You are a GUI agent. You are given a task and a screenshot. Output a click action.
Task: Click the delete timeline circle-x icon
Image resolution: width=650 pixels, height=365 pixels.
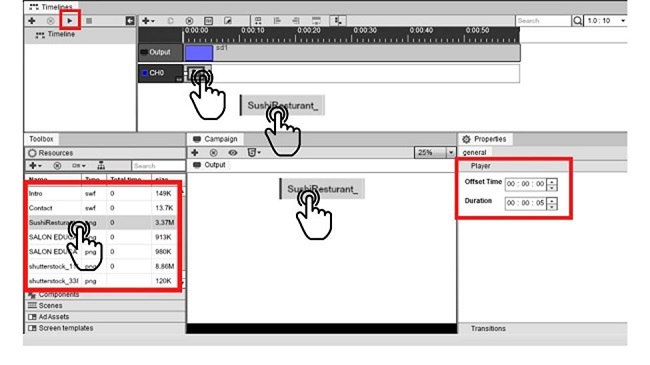[50, 20]
